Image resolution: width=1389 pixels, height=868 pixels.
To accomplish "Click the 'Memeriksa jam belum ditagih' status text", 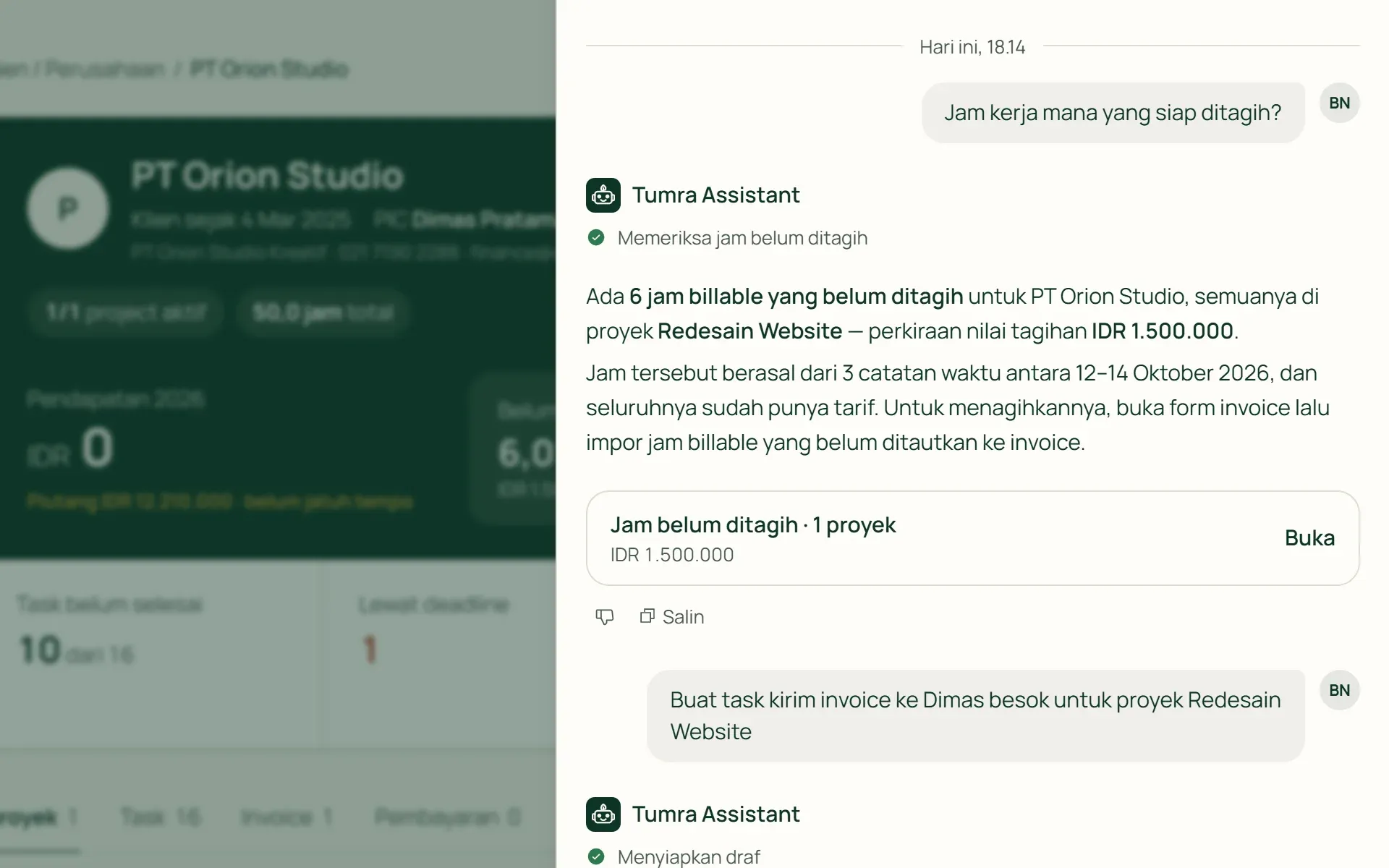I will 742,238.
